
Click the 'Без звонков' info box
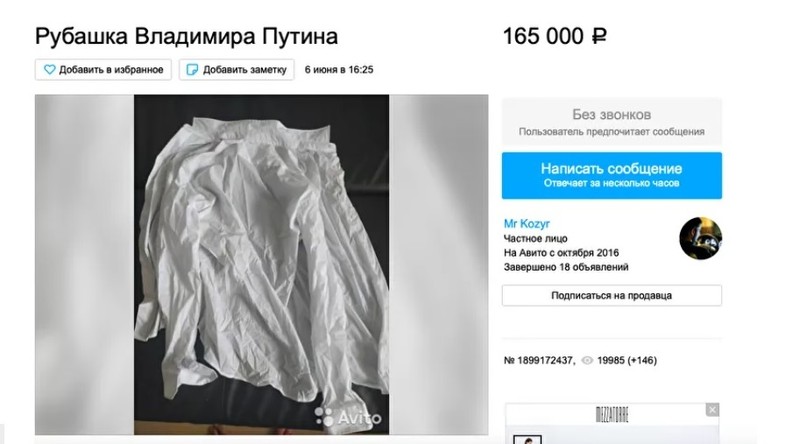(x=611, y=122)
